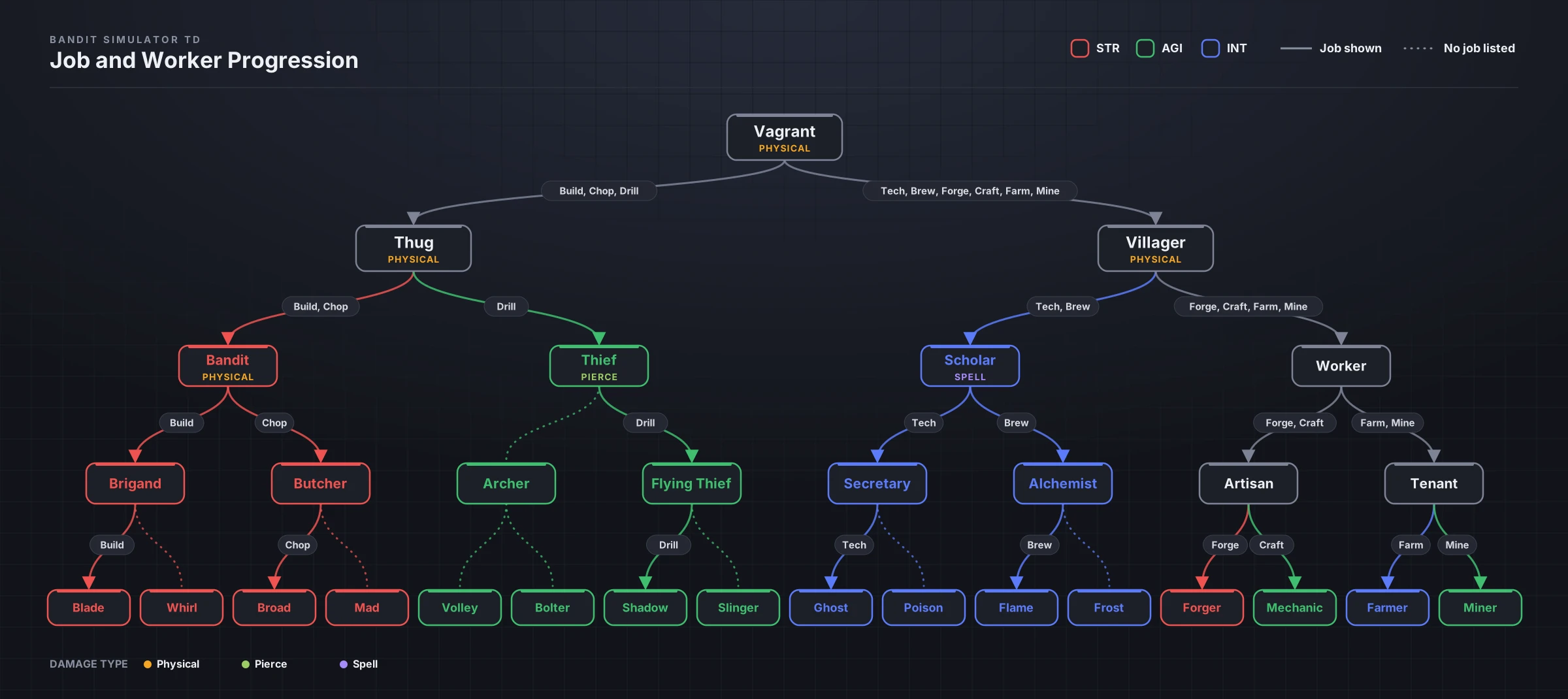
Task: Click the purple Spell damage dot
Action: point(344,664)
